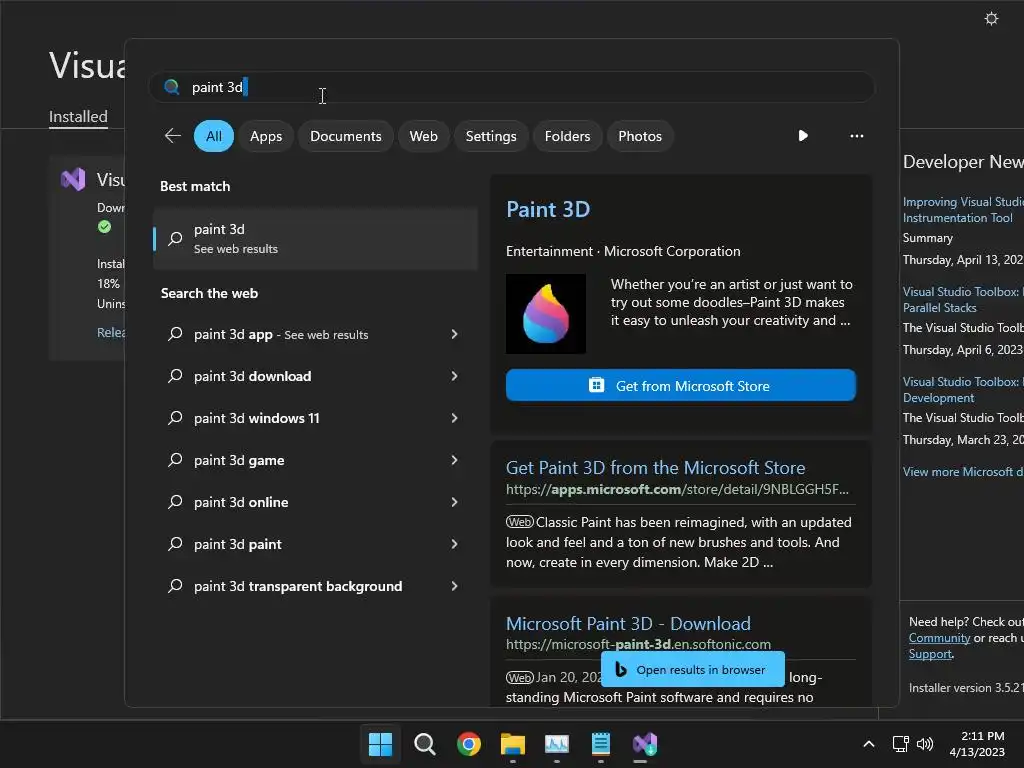Launch Google Chrome from taskbar
This screenshot has width=1024, height=768.
469,744
